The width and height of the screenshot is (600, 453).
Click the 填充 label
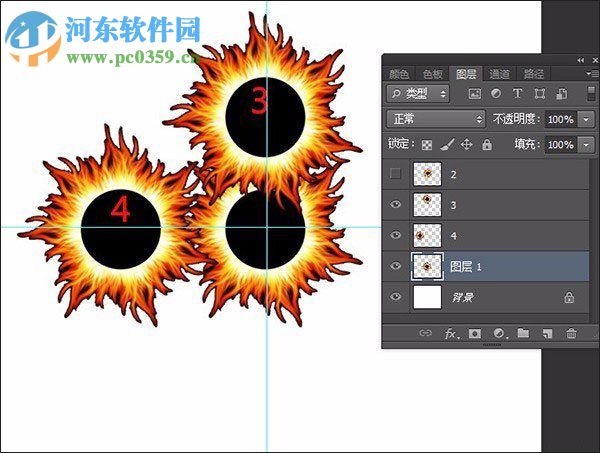[x=527, y=144]
